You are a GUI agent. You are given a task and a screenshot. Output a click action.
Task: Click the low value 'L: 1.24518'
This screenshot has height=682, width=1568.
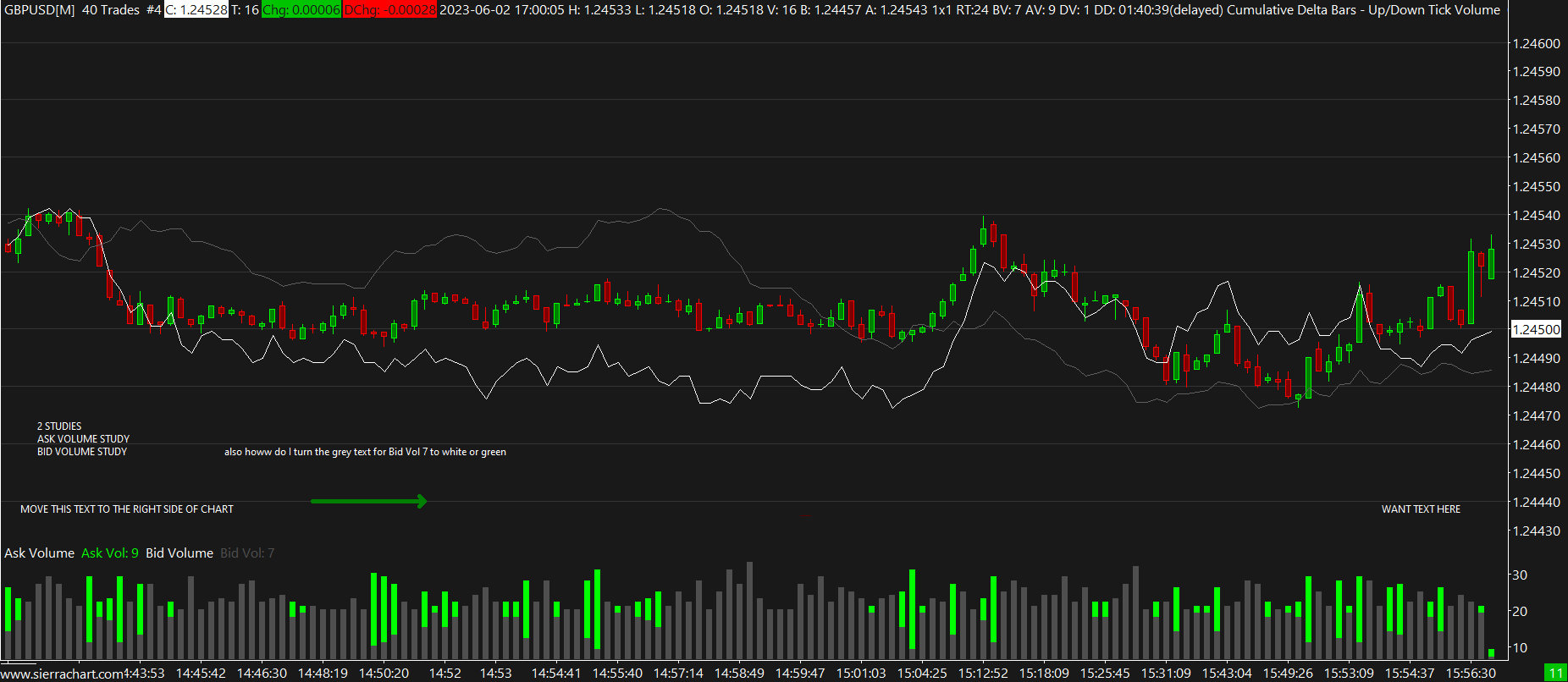665,10
